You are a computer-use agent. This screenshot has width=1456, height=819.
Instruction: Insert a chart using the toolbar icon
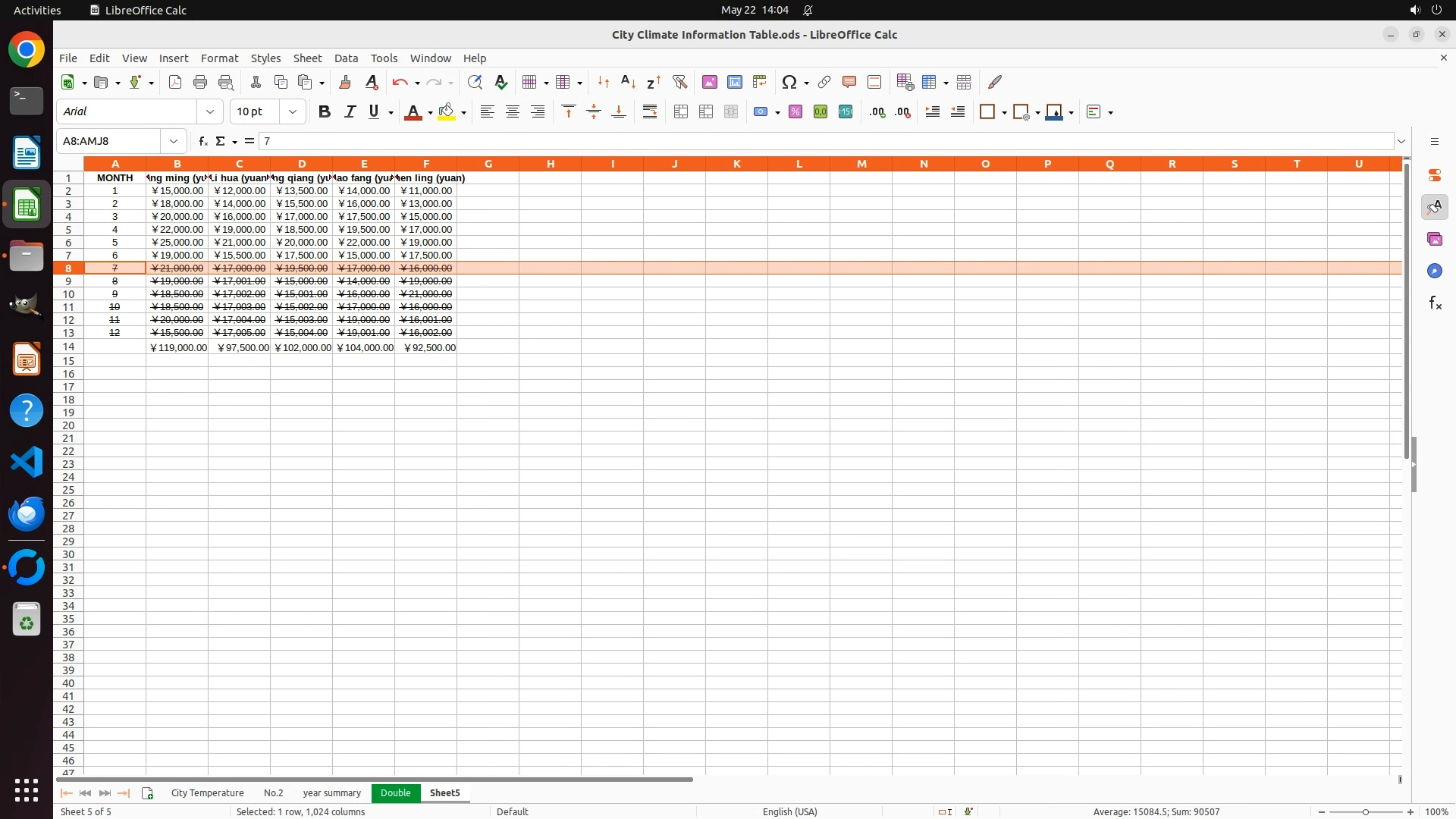734,82
